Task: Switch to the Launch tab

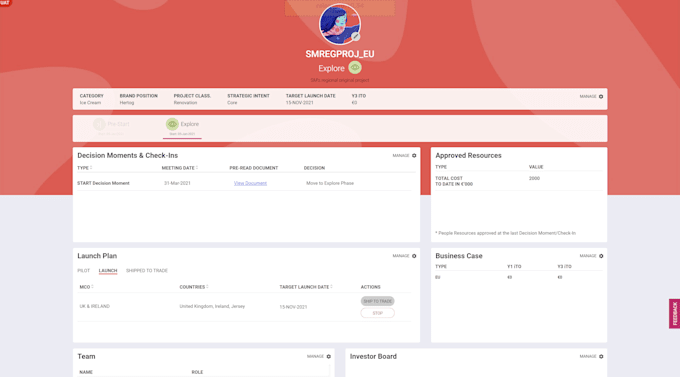Action: tap(108, 271)
